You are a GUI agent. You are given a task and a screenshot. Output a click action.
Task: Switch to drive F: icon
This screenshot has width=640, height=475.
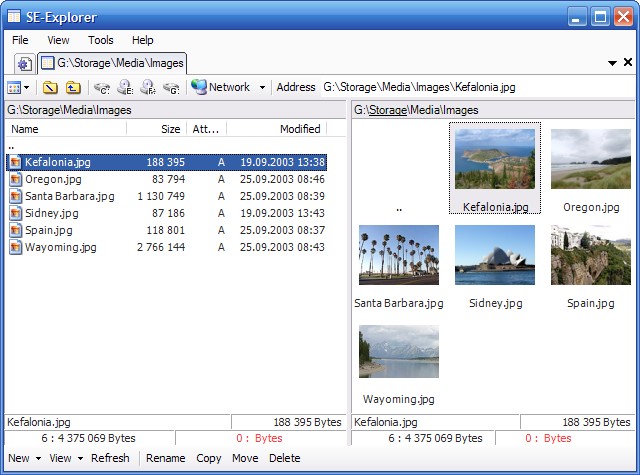point(148,87)
